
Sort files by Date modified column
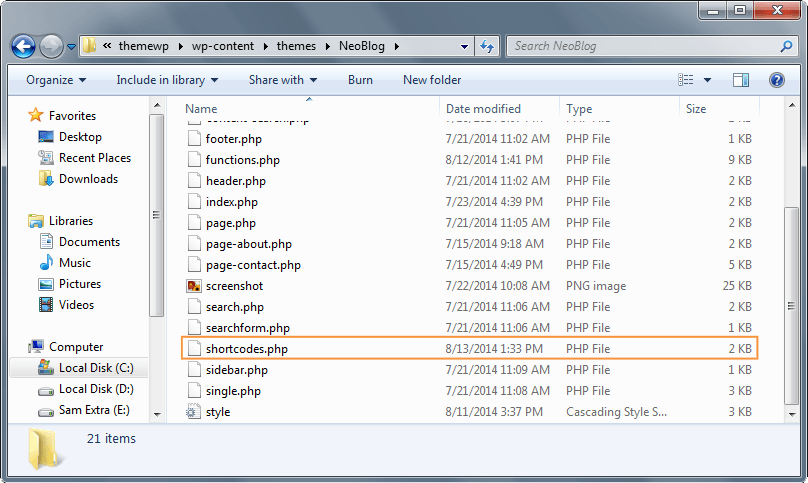[483, 109]
